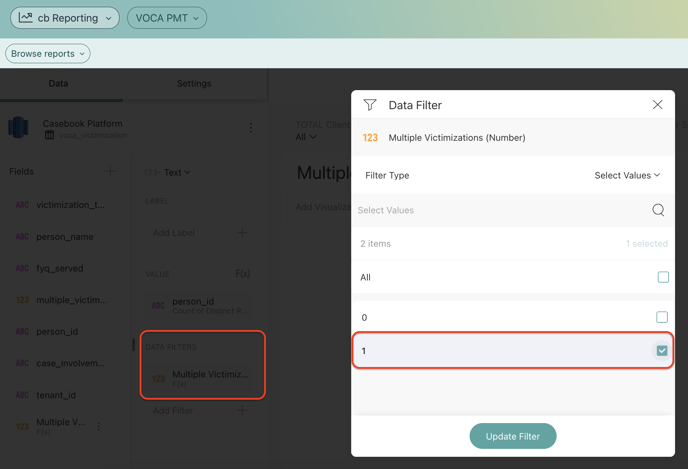This screenshot has height=469, width=688.
Task: Switch to the Data tab
Action: pyautogui.click(x=59, y=84)
